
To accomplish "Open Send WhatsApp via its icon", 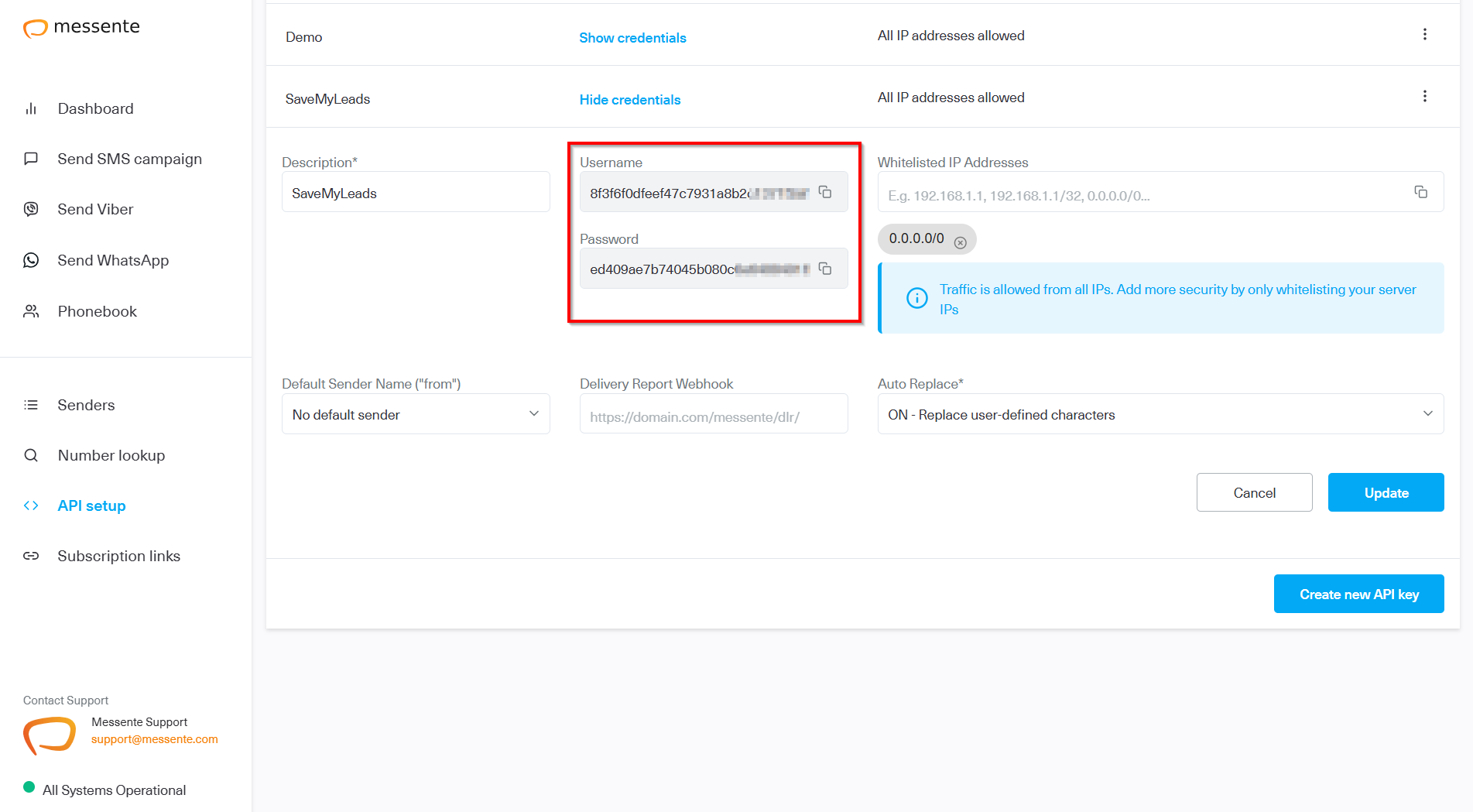I will pyautogui.click(x=31, y=259).
